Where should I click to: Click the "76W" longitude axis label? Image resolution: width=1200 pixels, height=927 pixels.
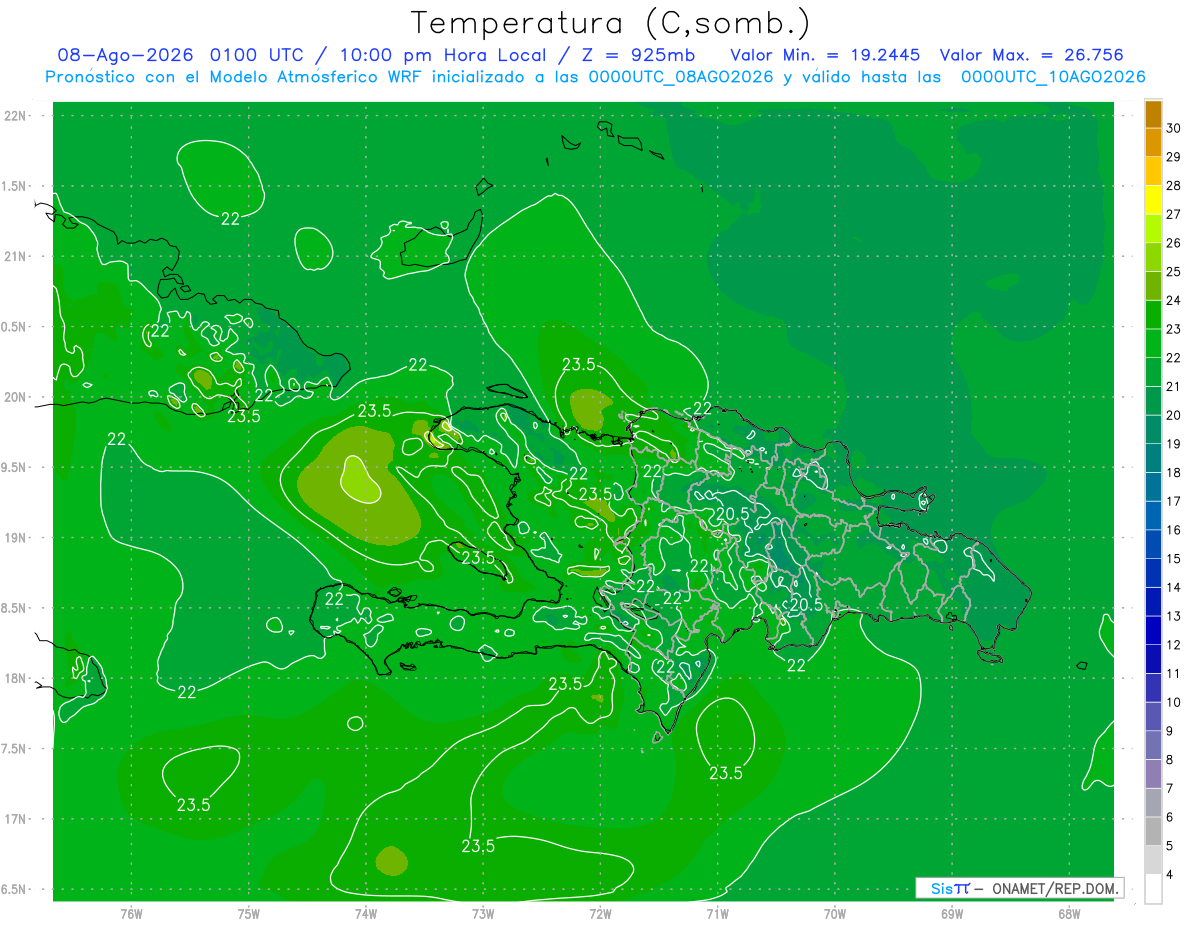tap(131, 914)
